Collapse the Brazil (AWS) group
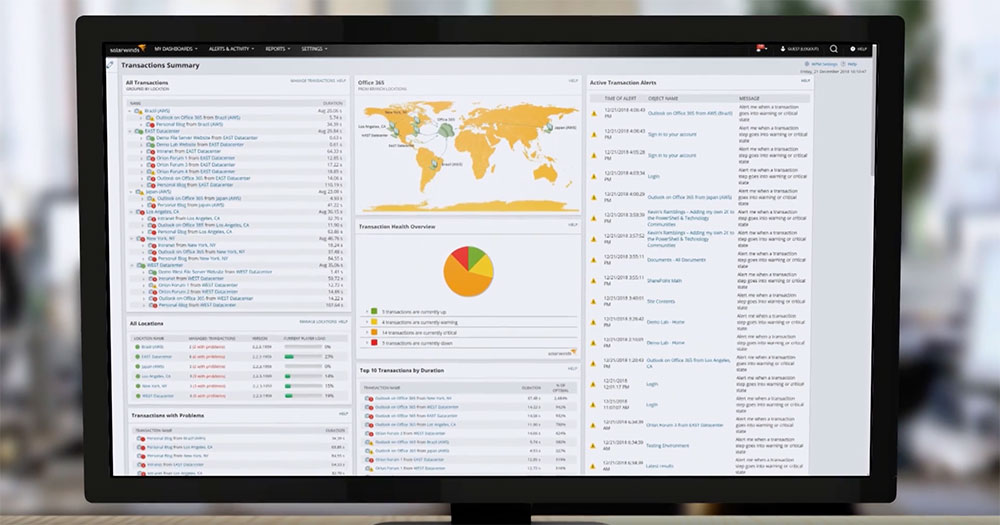 131,111
